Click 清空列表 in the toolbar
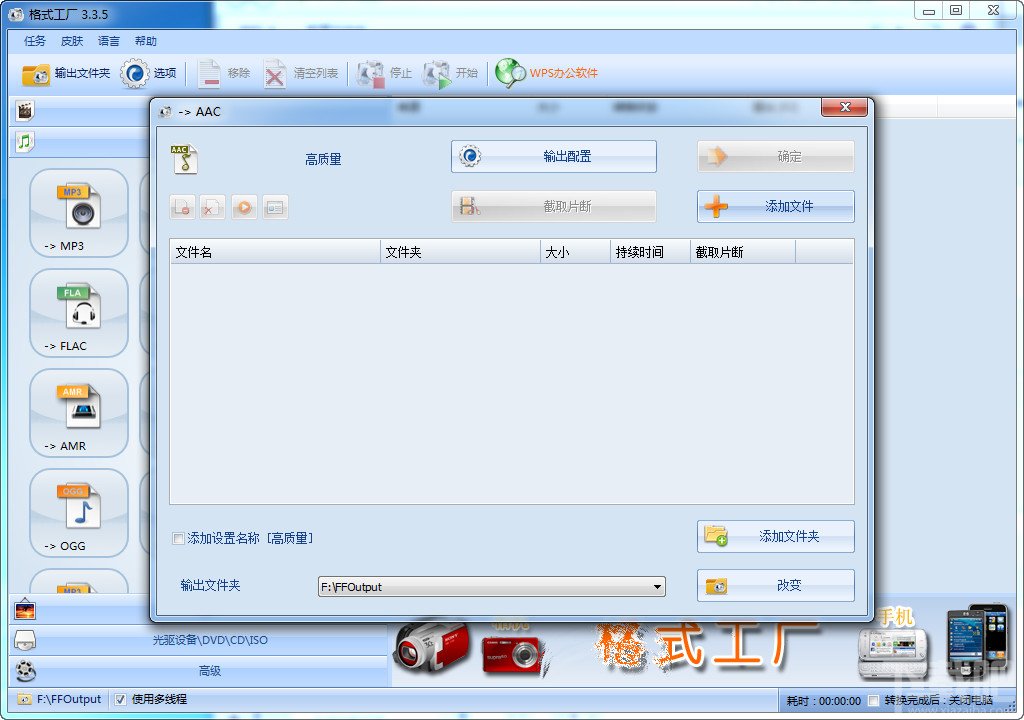Image resolution: width=1024 pixels, height=720 pixels. pos(301,73)
